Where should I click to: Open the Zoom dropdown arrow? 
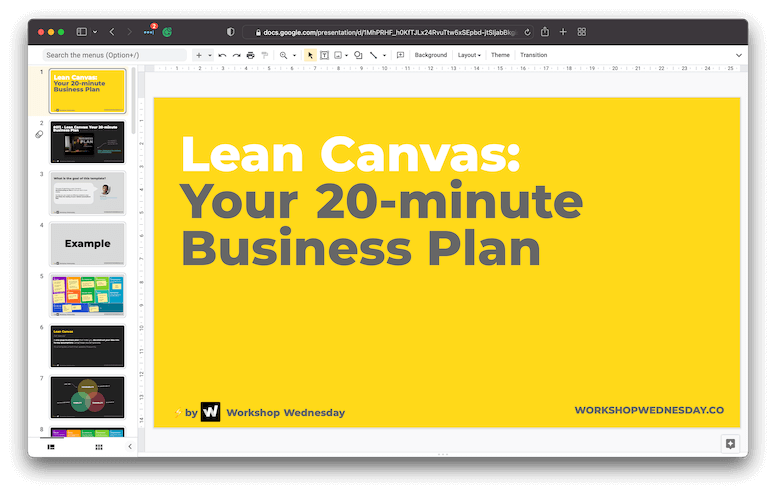click(x=294, y=55)
